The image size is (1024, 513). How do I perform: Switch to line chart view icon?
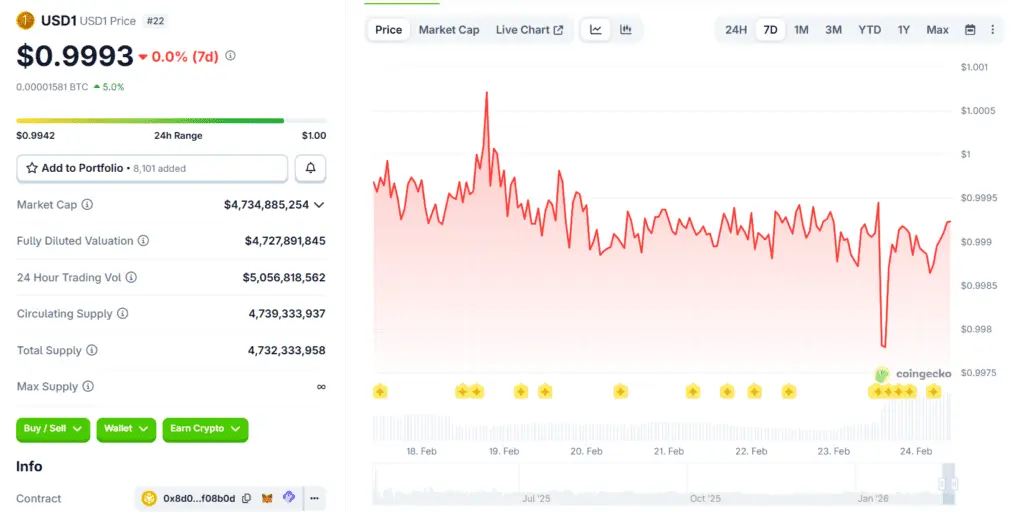[596, 30]
